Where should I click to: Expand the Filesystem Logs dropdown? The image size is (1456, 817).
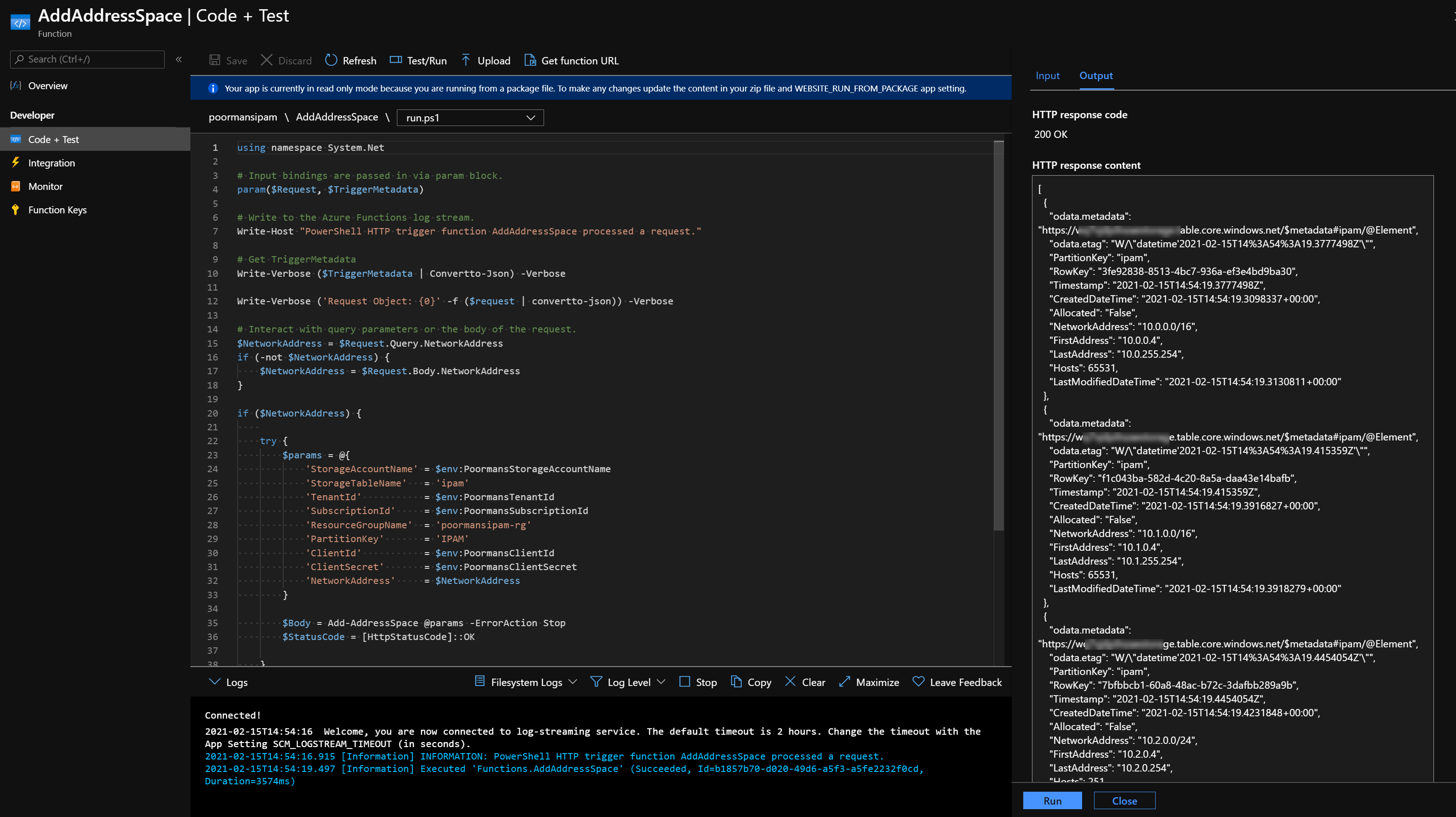point(526,682)
